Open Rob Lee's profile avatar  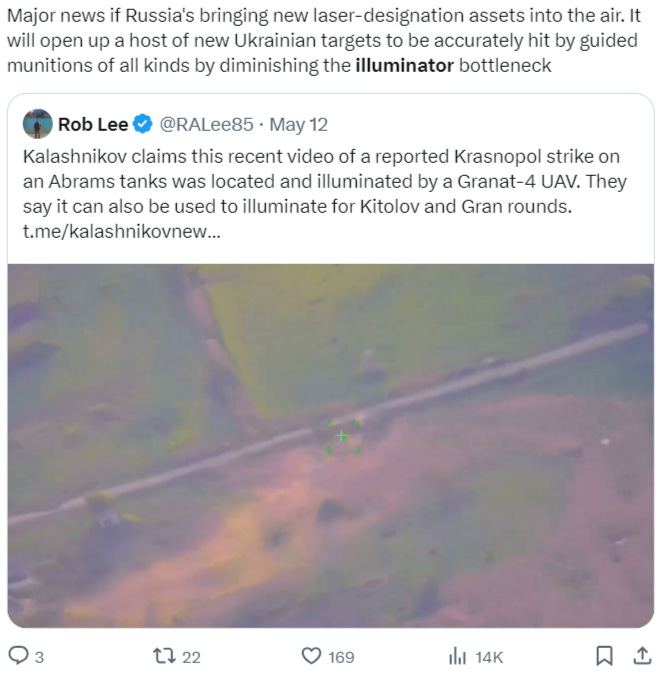tap(38, 124)
